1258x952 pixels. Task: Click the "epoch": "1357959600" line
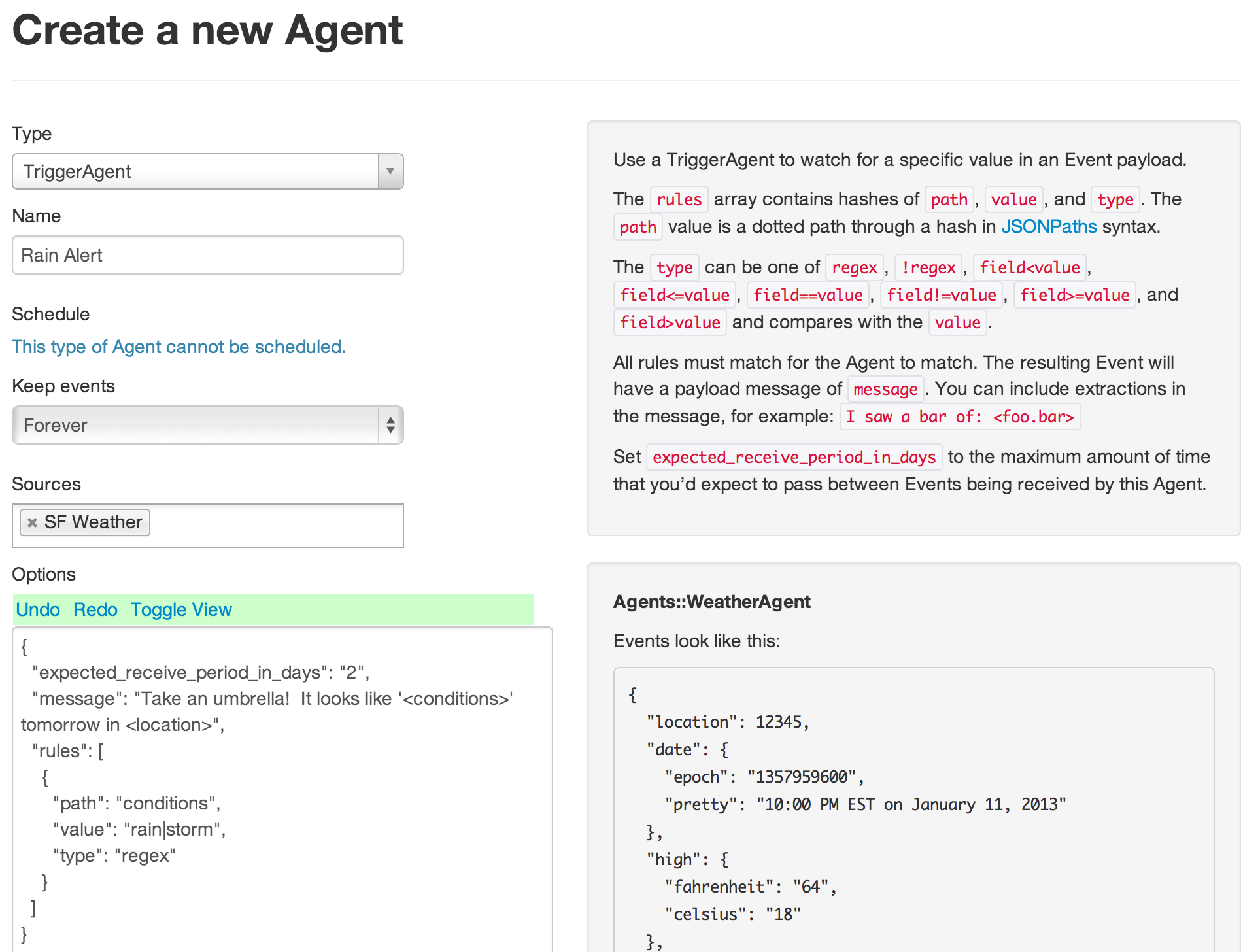click(764, 777)
